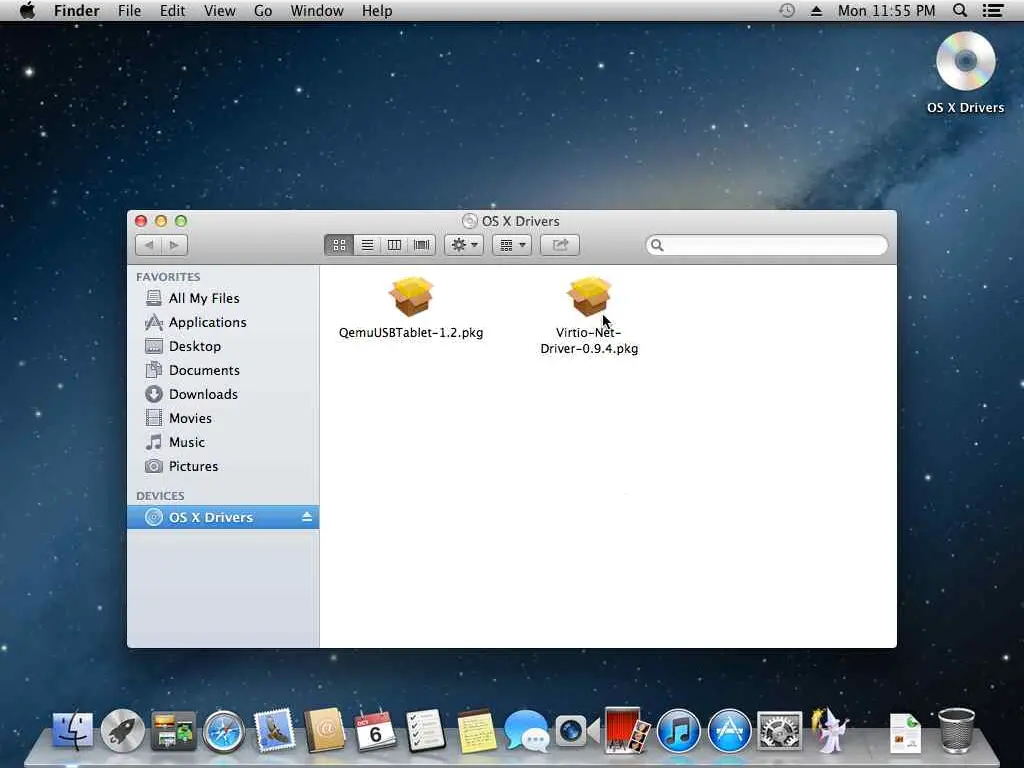Open Notification Center icon
The height and width of the screenshot is (768, 1024).
tap(993, 10)
